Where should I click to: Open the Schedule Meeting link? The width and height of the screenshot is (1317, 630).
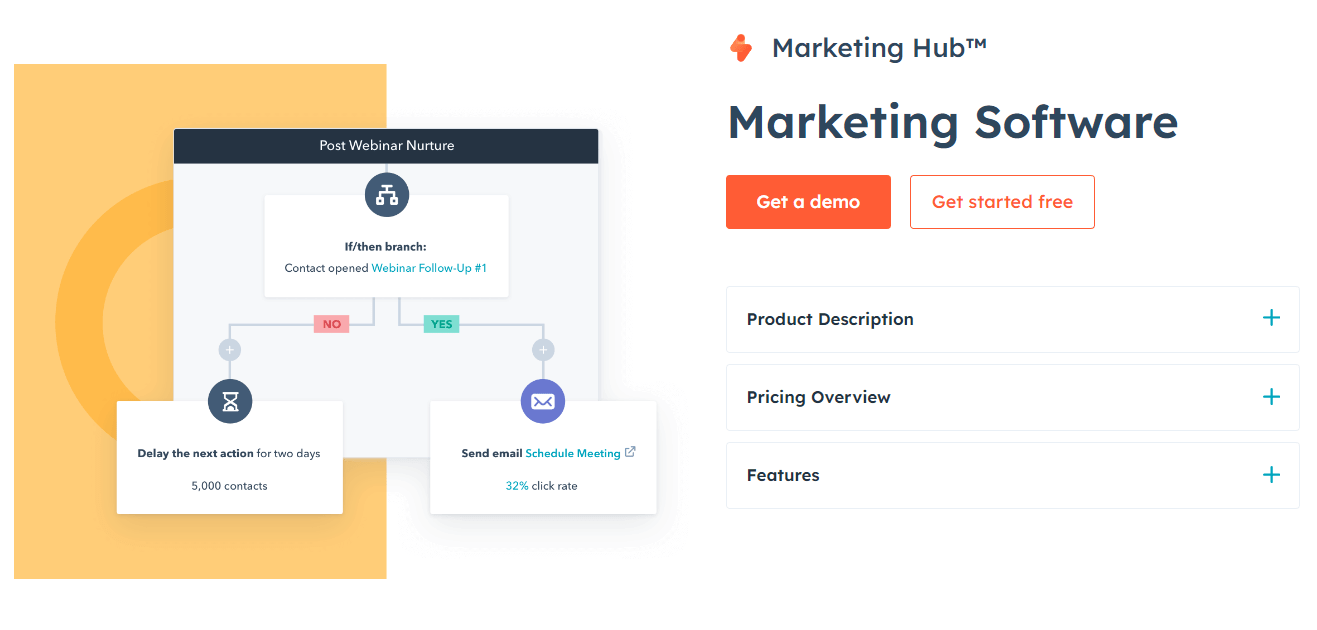[573, 453]
